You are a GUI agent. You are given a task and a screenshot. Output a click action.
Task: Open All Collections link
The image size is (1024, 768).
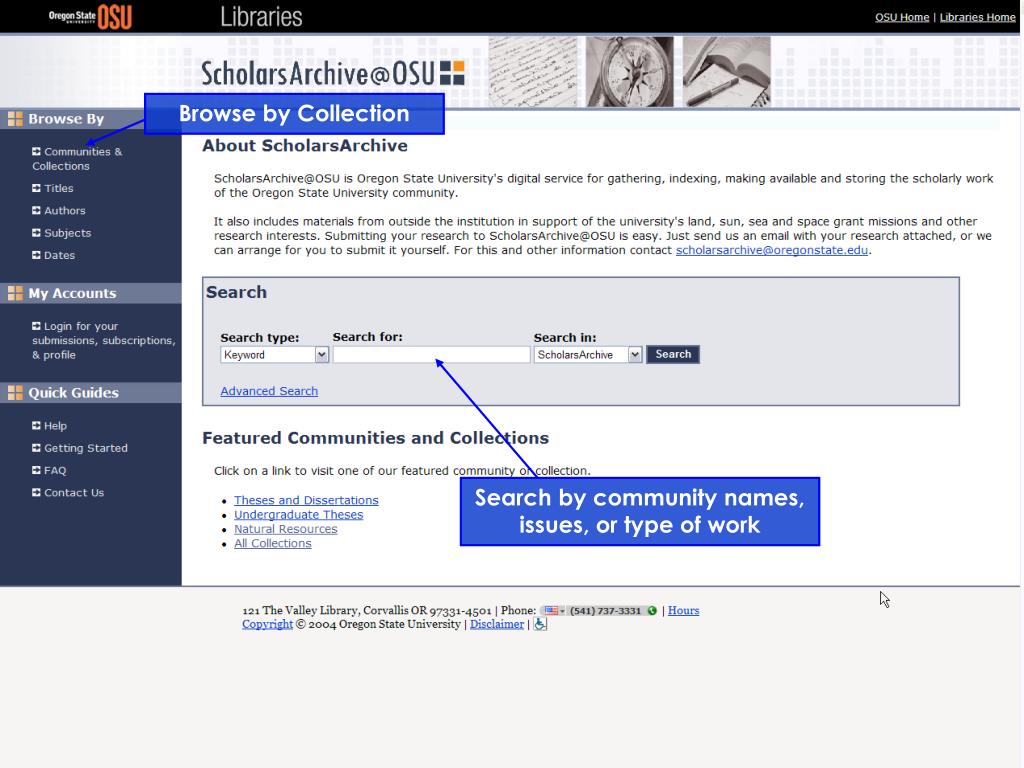(272, 543)
